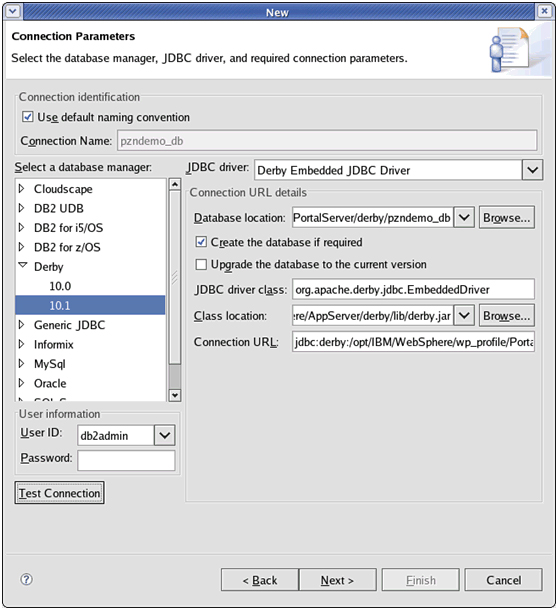The height and width of the screenshot is (610, 558).
Task: Select Derby version 10.0
Action: coord(60,286)
